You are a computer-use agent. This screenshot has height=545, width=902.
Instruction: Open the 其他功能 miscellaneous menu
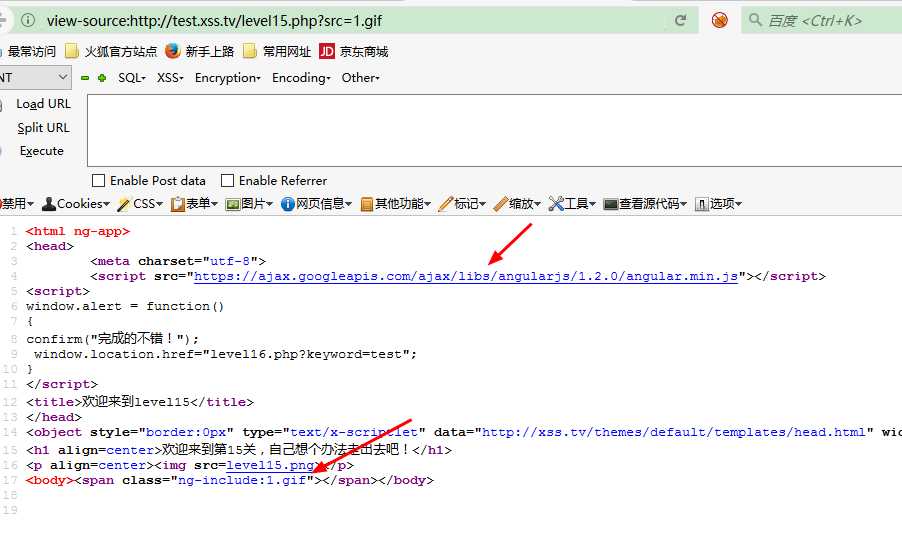[x=395, y=204]
